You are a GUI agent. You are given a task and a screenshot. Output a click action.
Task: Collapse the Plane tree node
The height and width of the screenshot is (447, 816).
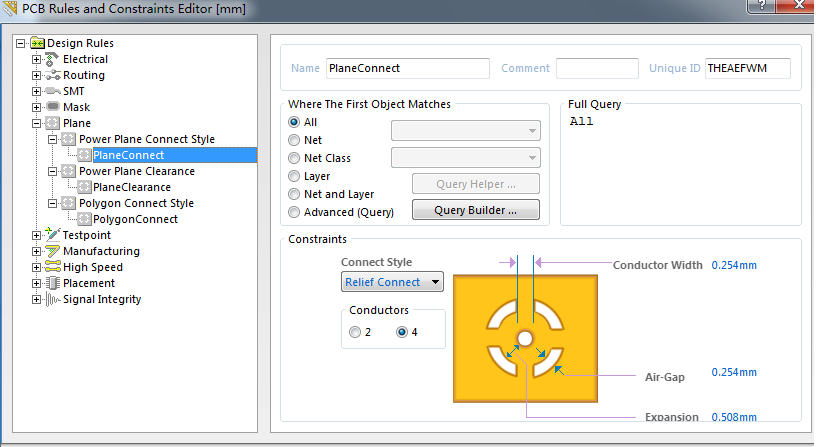[x=36, y=123]
